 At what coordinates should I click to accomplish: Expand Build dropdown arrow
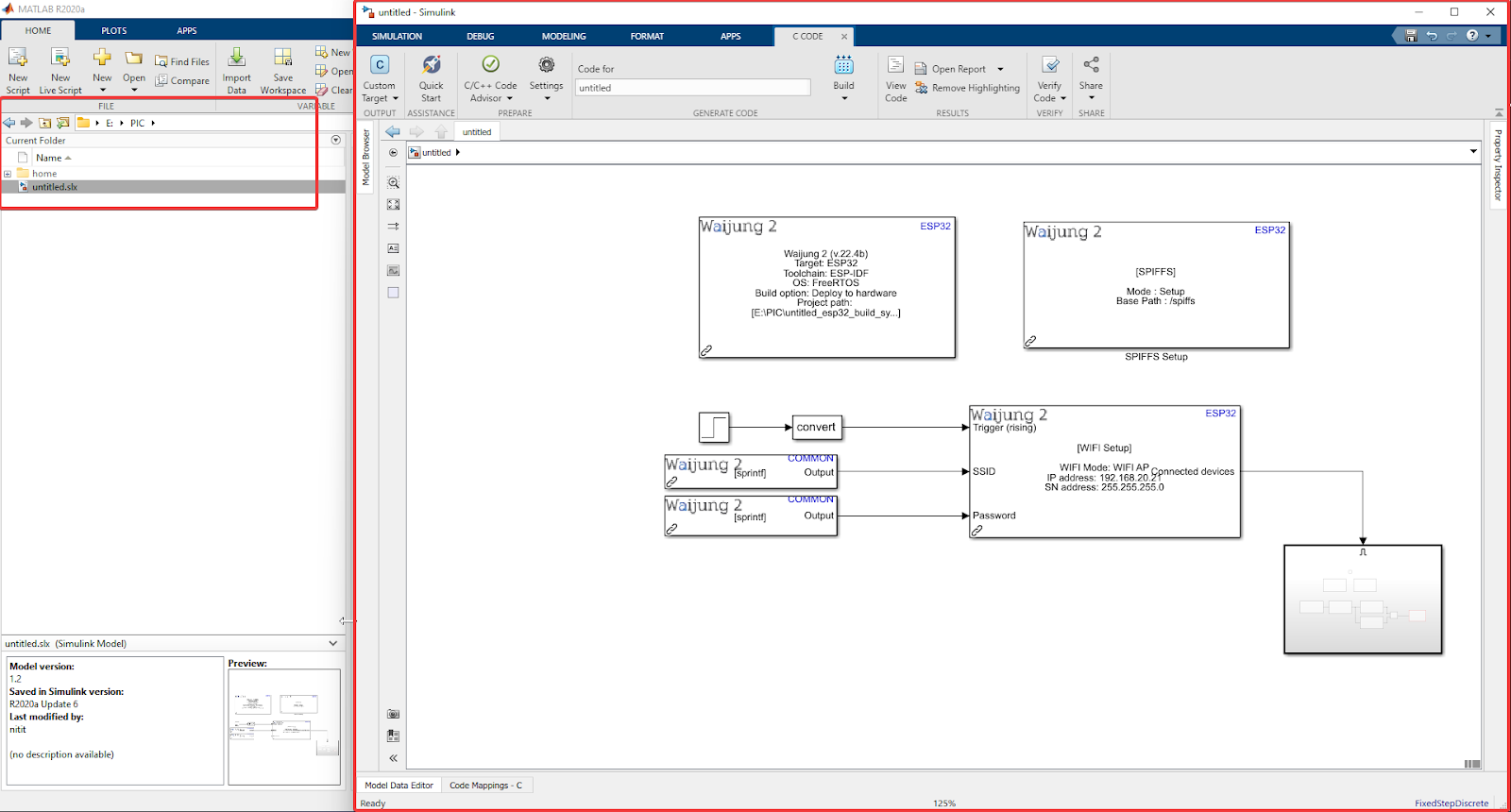(x=844, y=98)
